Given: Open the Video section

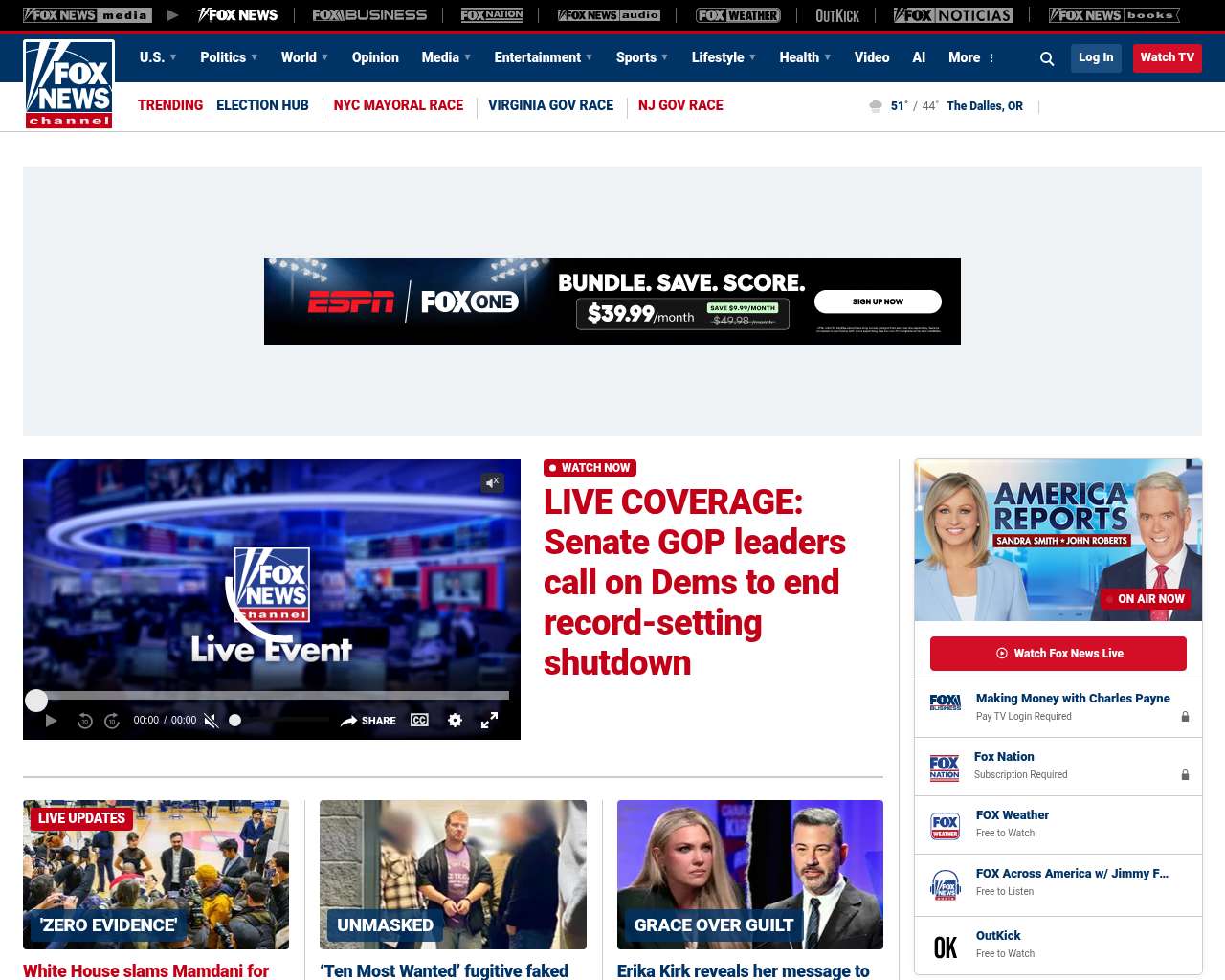Looking at the screenshot, I should click(872, 57).
